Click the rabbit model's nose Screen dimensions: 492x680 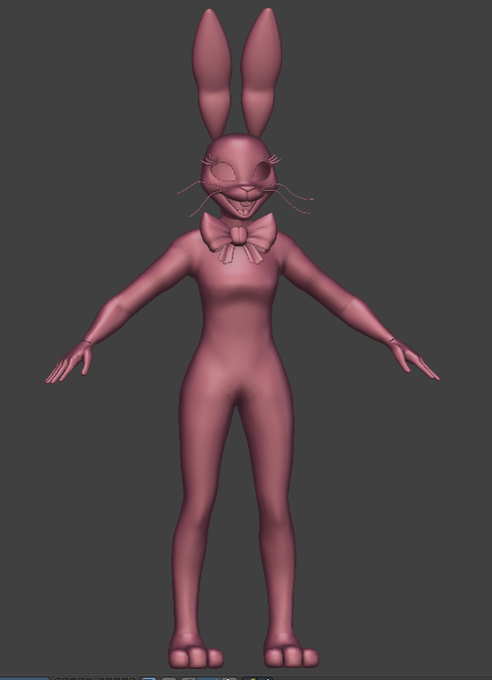(248, 190)
